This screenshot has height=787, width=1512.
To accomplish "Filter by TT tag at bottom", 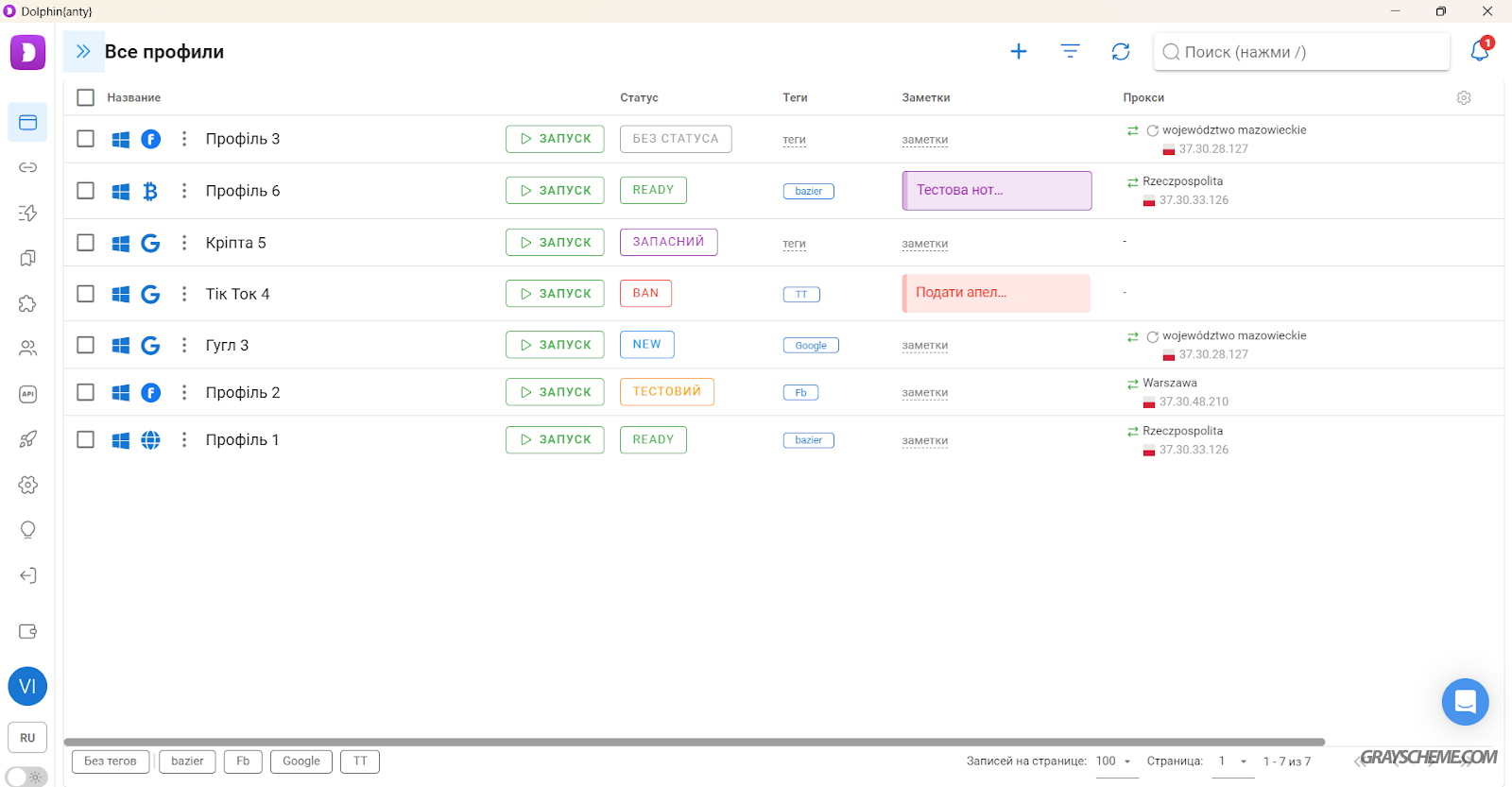I will coord(360,761).
